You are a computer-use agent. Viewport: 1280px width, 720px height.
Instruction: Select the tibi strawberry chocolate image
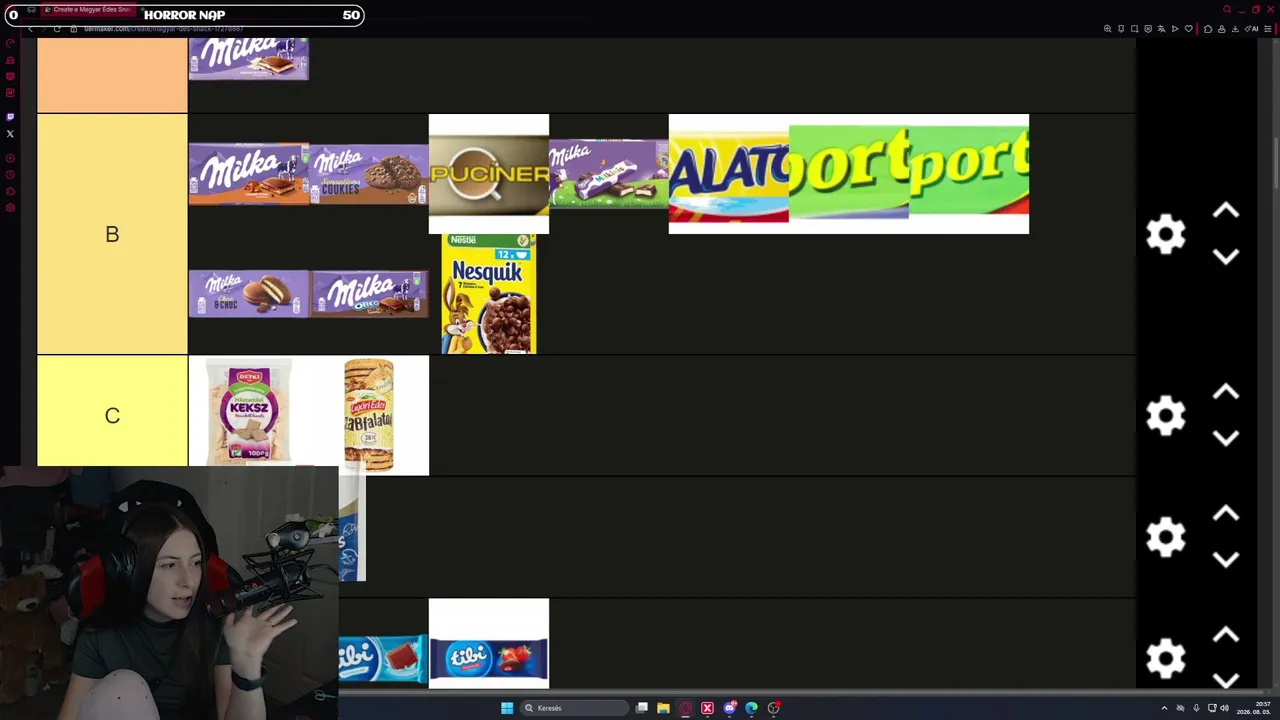pos(489,644)
